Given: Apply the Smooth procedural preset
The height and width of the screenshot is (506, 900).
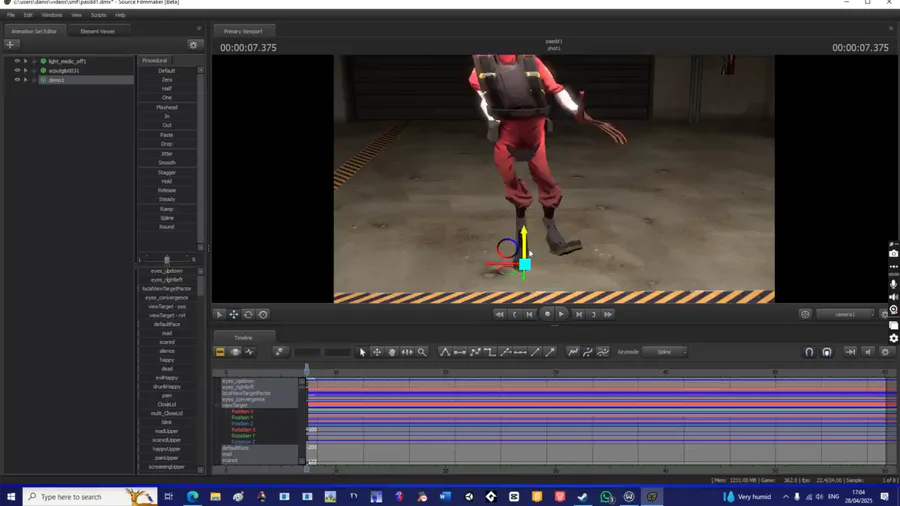Looking at the screenshot, I should [166, 163].
